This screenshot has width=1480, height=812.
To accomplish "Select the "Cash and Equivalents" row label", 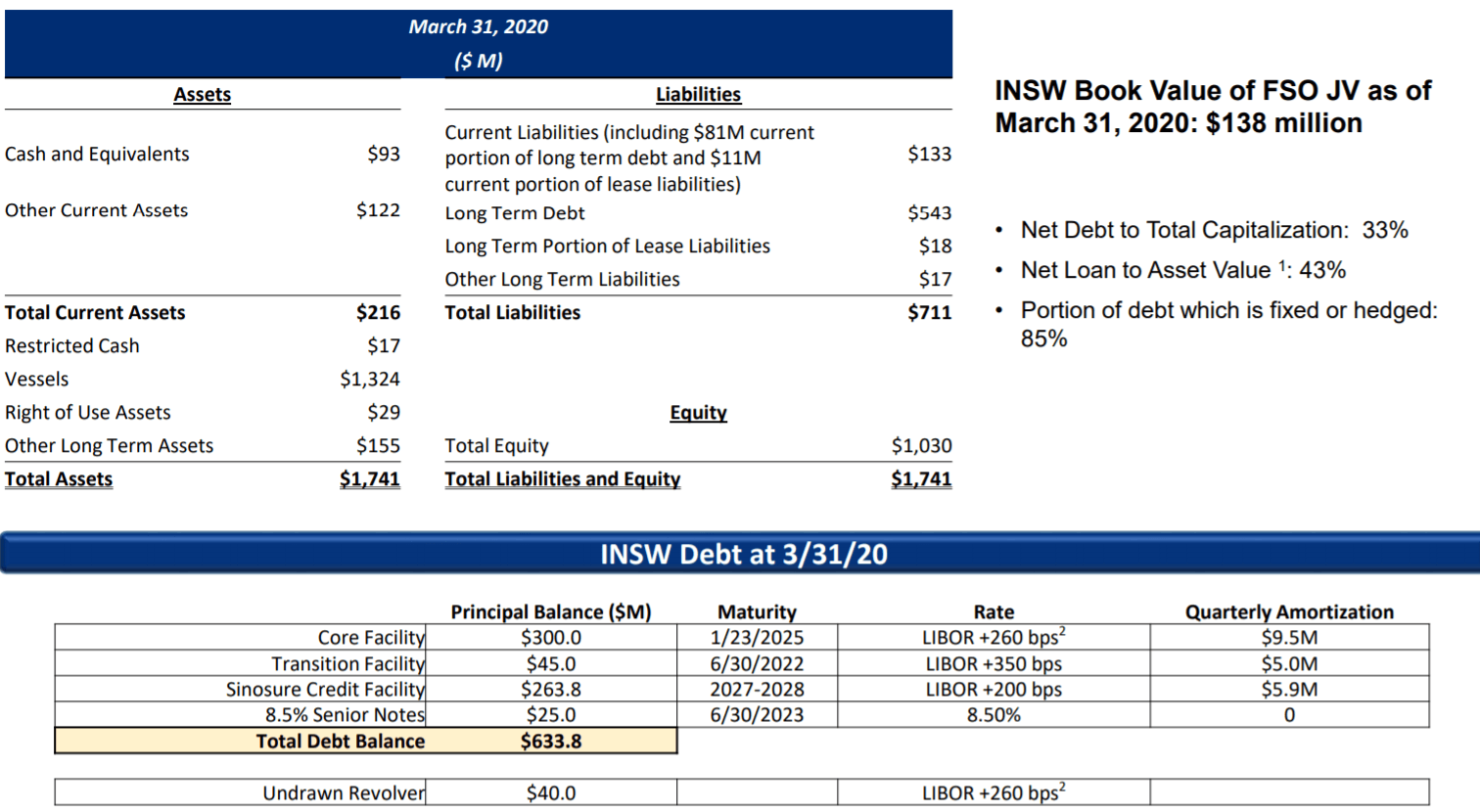I will tap(97, 154).
